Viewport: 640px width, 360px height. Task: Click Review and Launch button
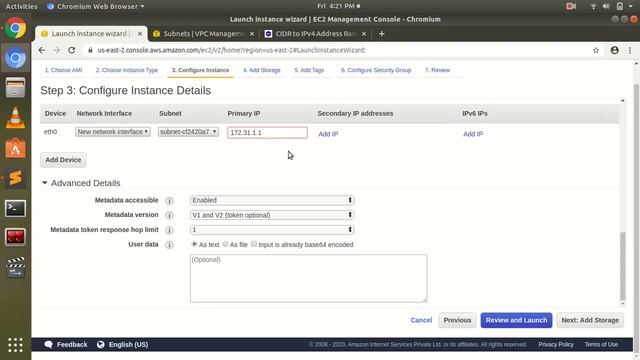point(516,320)
